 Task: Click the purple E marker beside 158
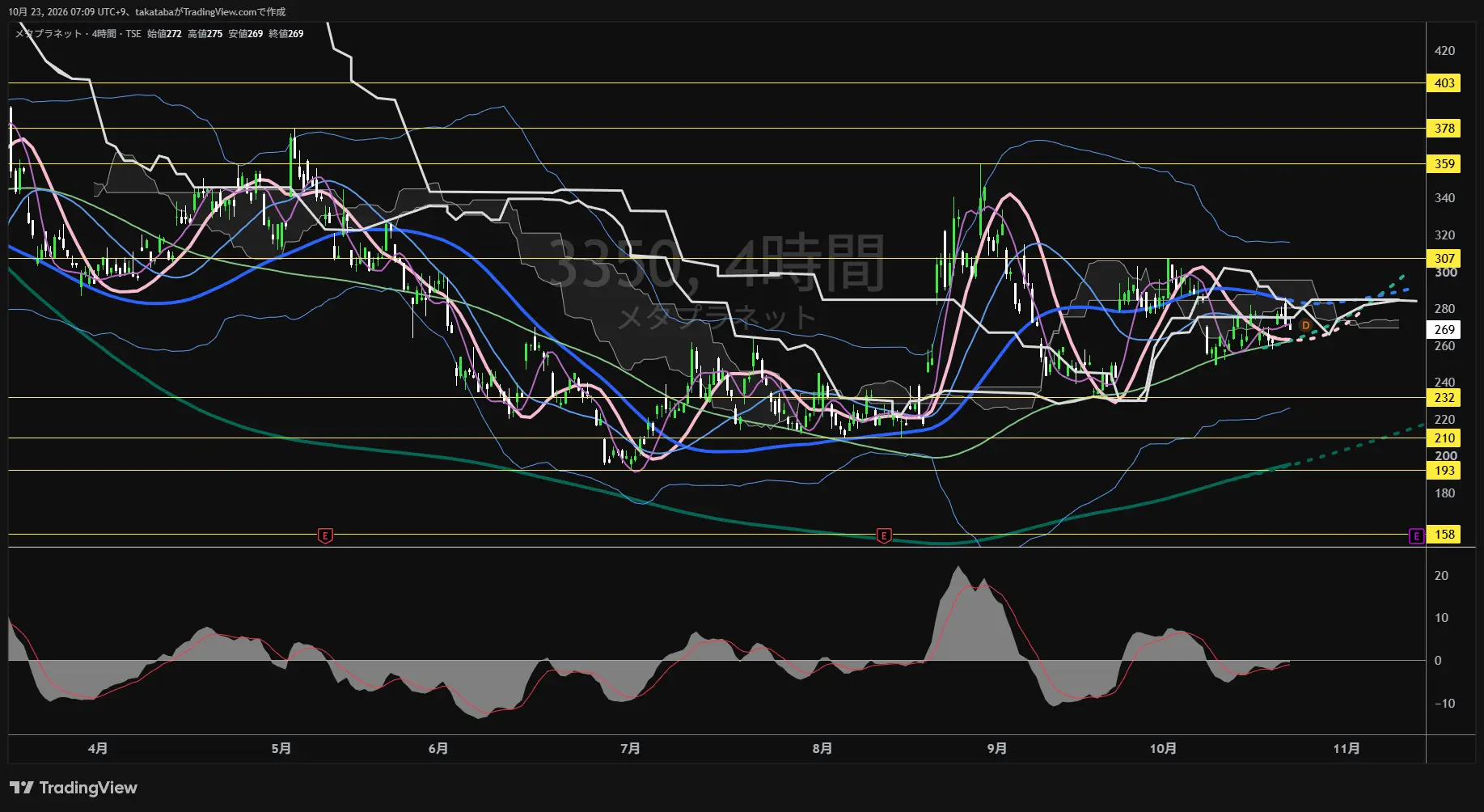(x=1416, y=536)
